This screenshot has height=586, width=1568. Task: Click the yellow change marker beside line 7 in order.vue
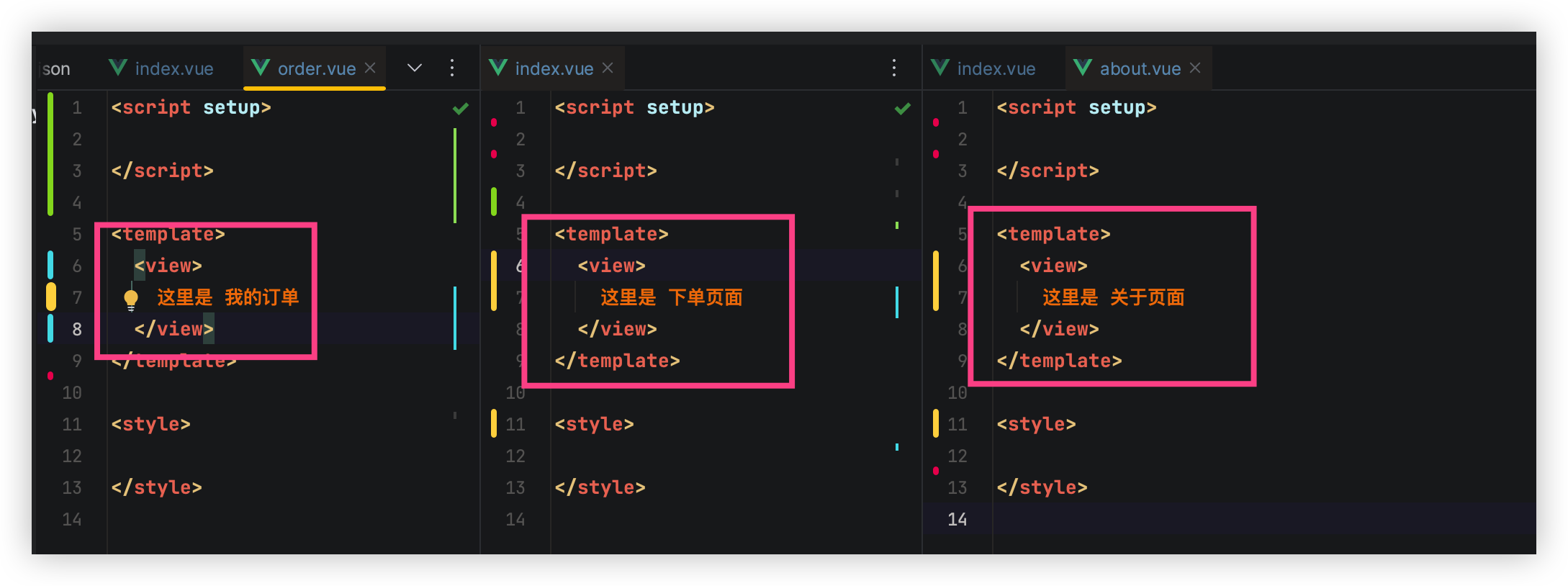pyautogui.click(x=51, y=297)
